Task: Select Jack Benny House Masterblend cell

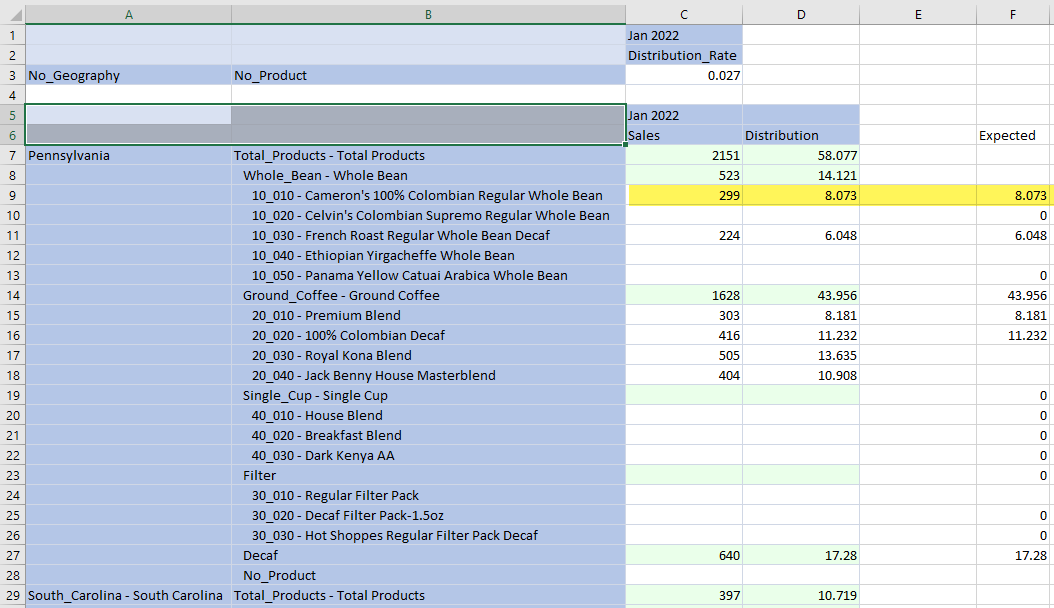Action: pyautogui.click(x=428, y=376)
